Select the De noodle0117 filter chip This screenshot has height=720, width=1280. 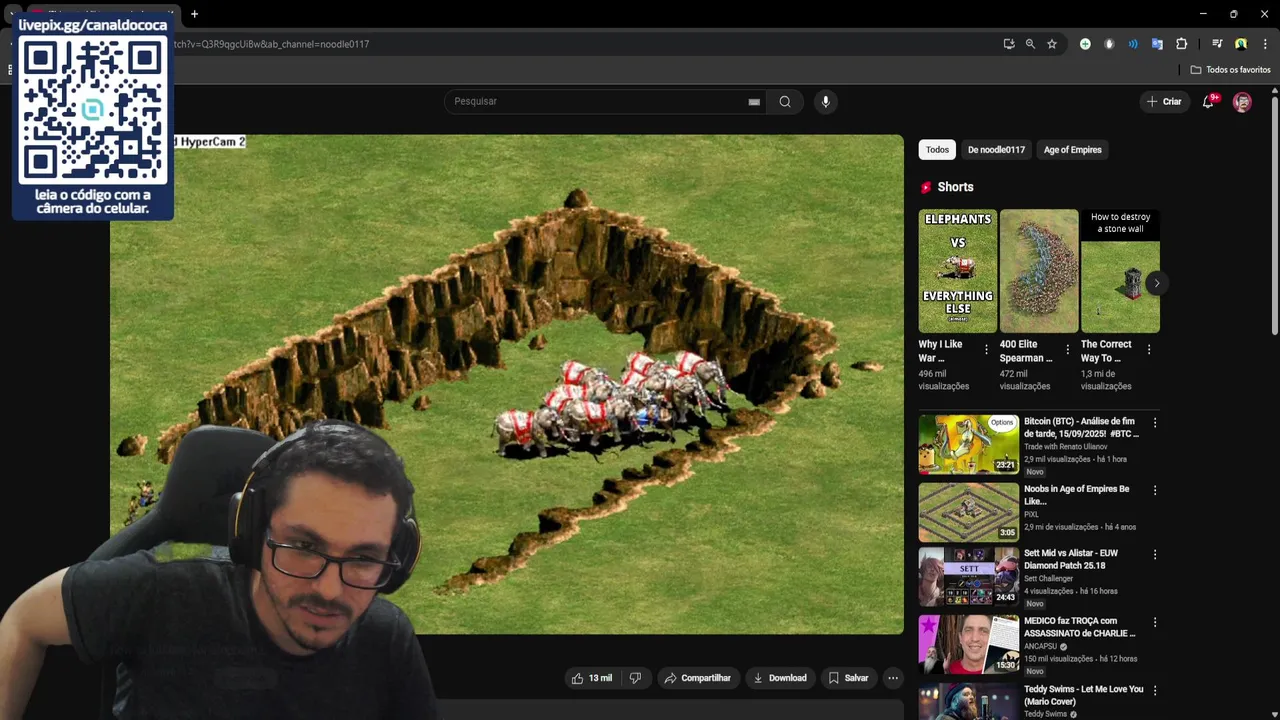click(x=996, y=150)
